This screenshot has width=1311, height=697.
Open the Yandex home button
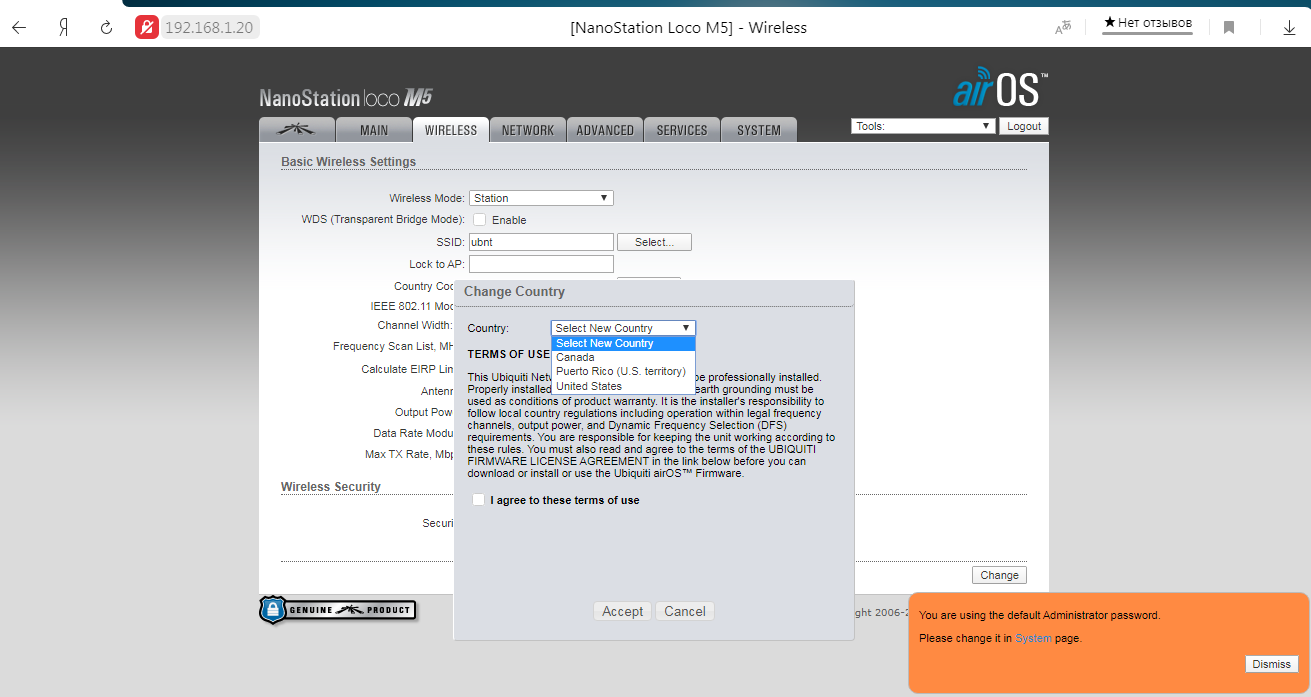tap(63, 28)
